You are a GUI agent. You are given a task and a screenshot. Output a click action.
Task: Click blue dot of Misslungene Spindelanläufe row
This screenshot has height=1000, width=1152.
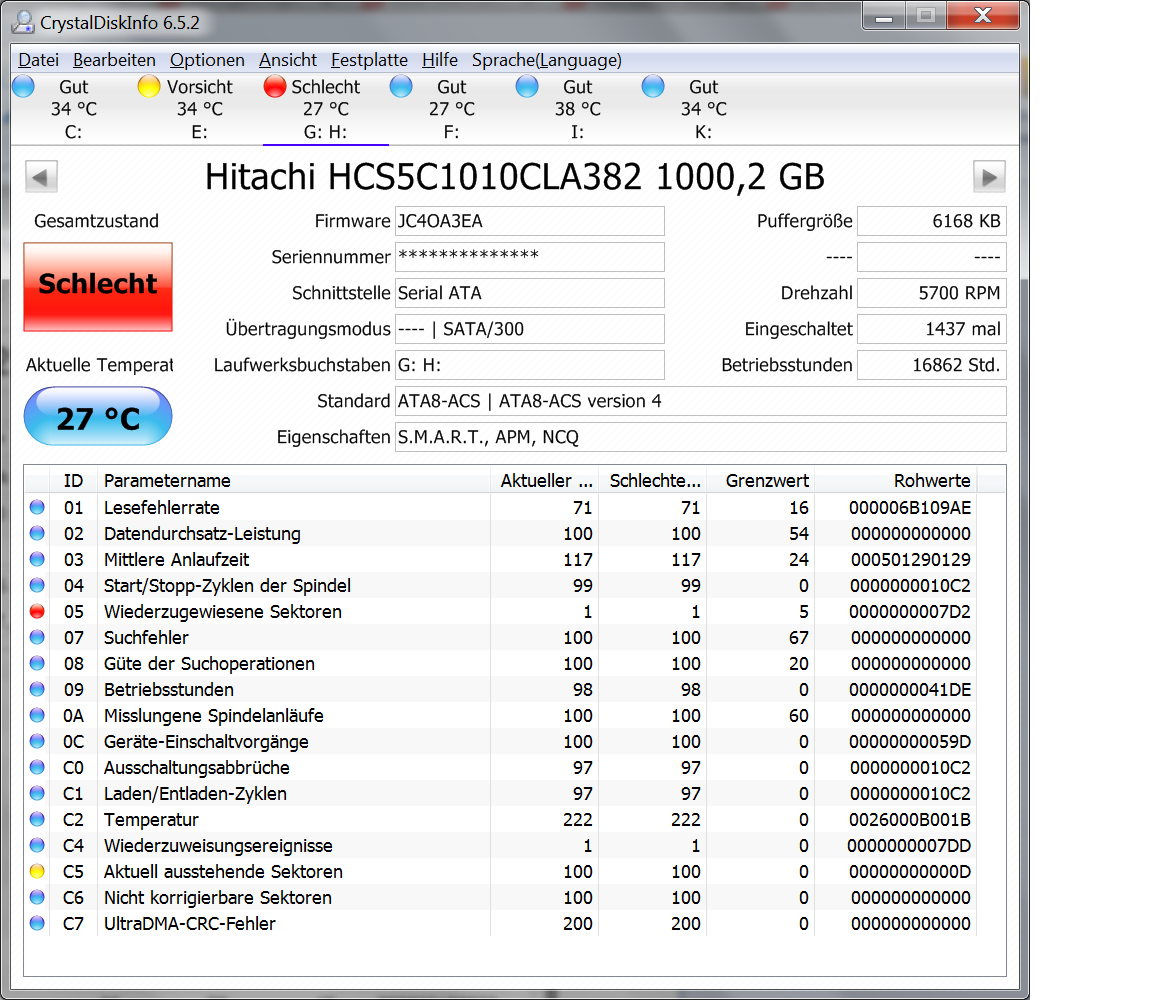(37, 715)
